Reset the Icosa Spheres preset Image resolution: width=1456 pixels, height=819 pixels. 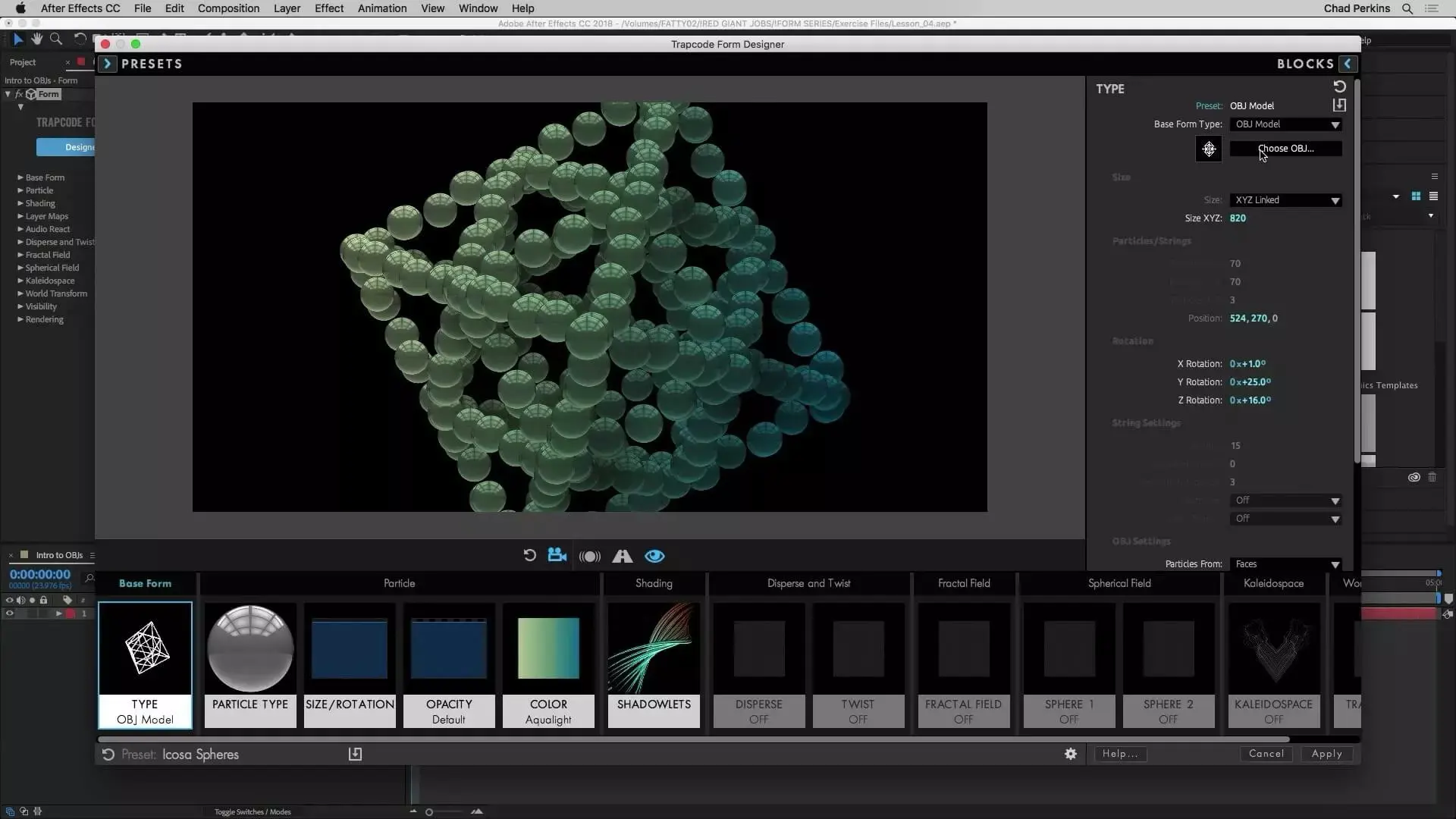(x=108, y=755)
